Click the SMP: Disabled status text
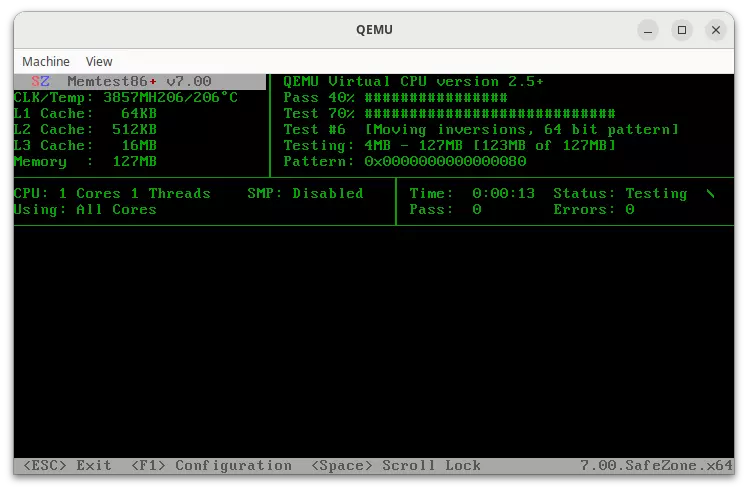 305,193
